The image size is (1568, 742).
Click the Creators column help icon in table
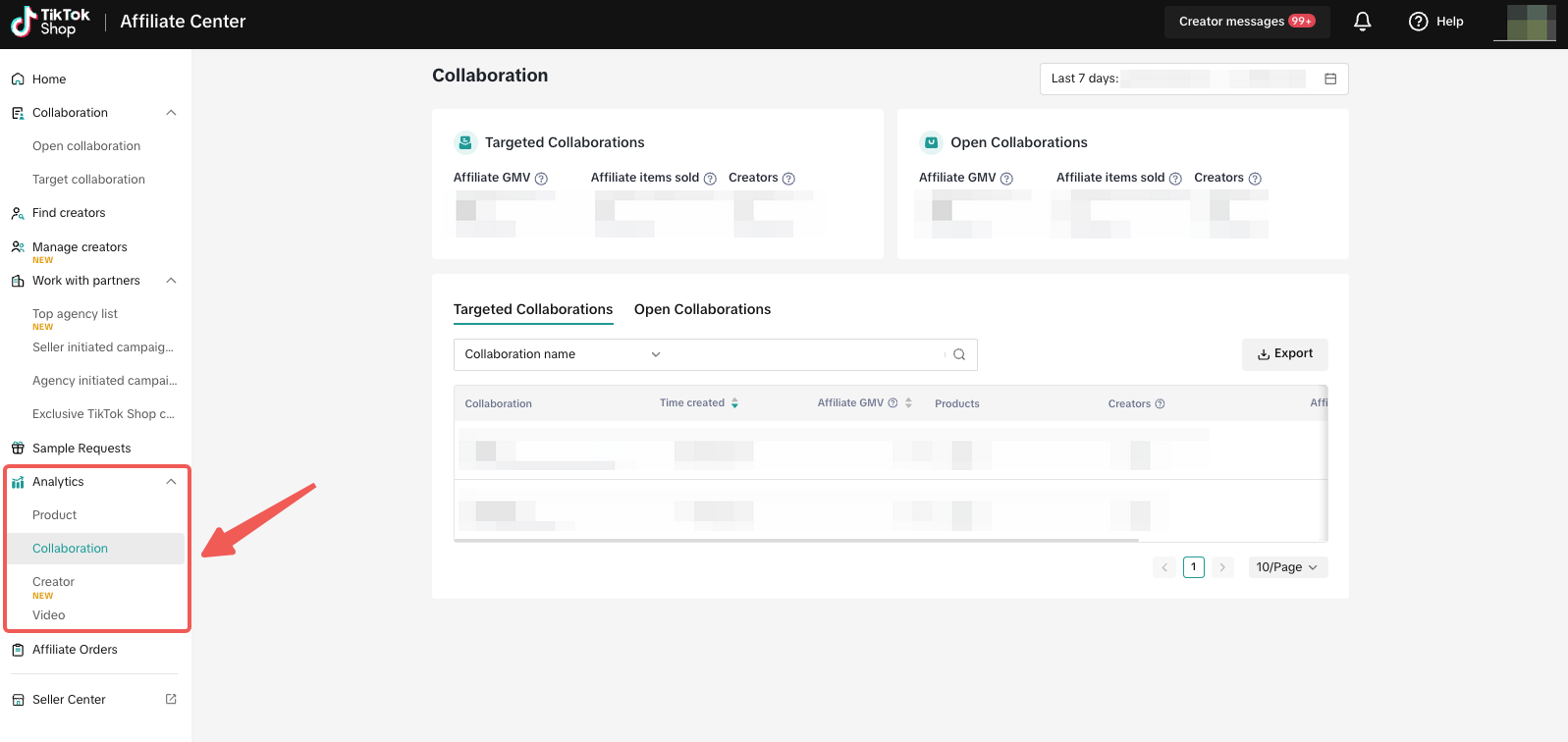click(x=1160, y=403)
